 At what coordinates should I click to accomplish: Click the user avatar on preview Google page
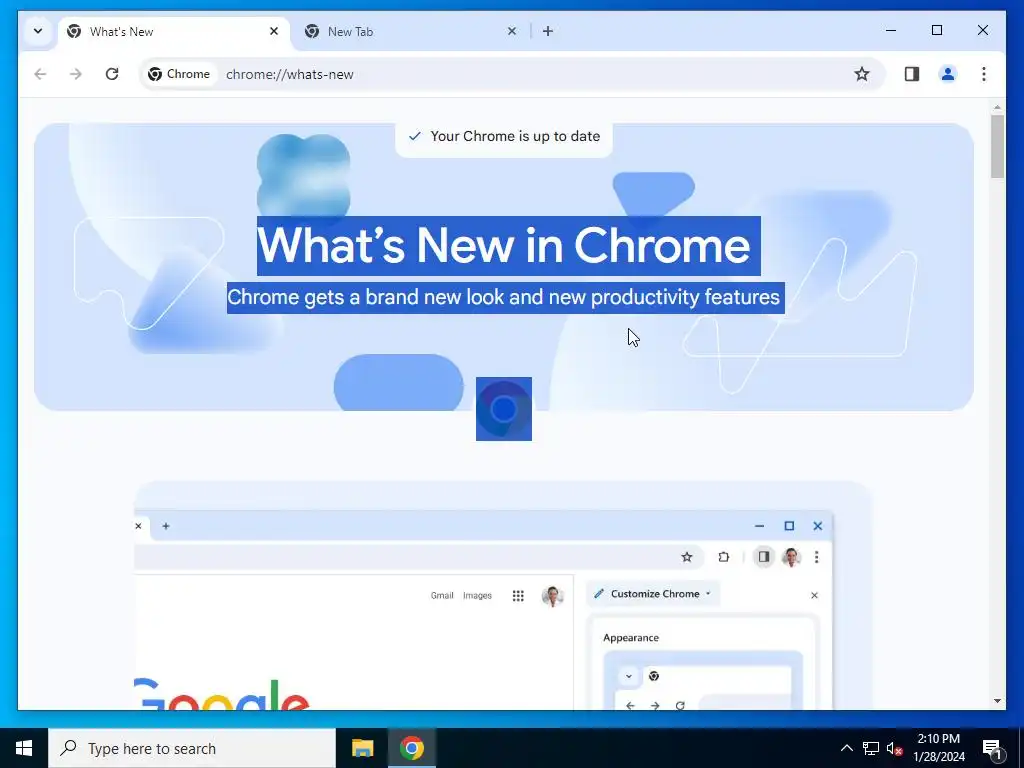(552, 596)
